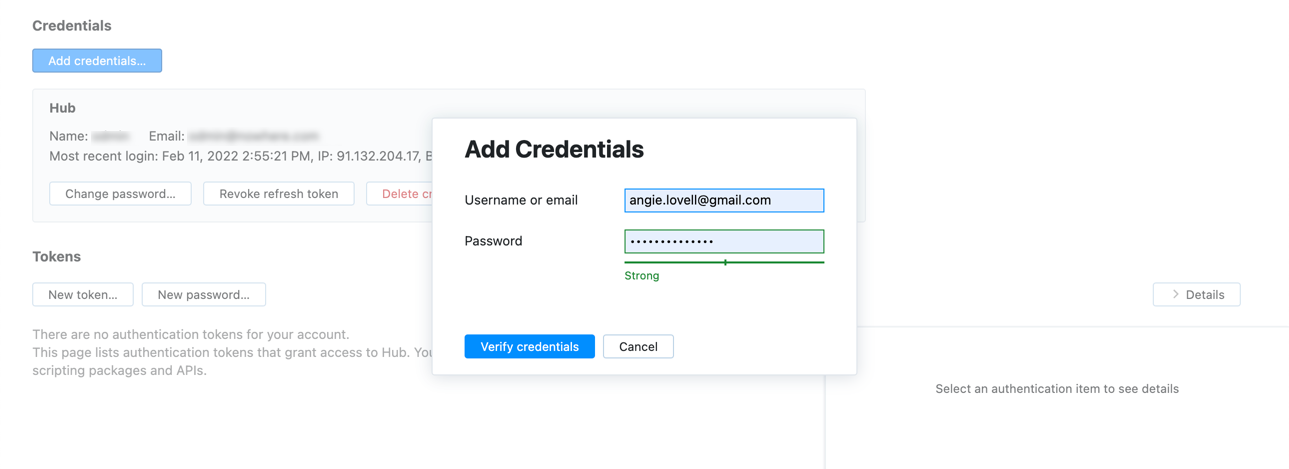Viewport: 1289px width, 469px height.
Task: Click the New password button
Action: 203,295
